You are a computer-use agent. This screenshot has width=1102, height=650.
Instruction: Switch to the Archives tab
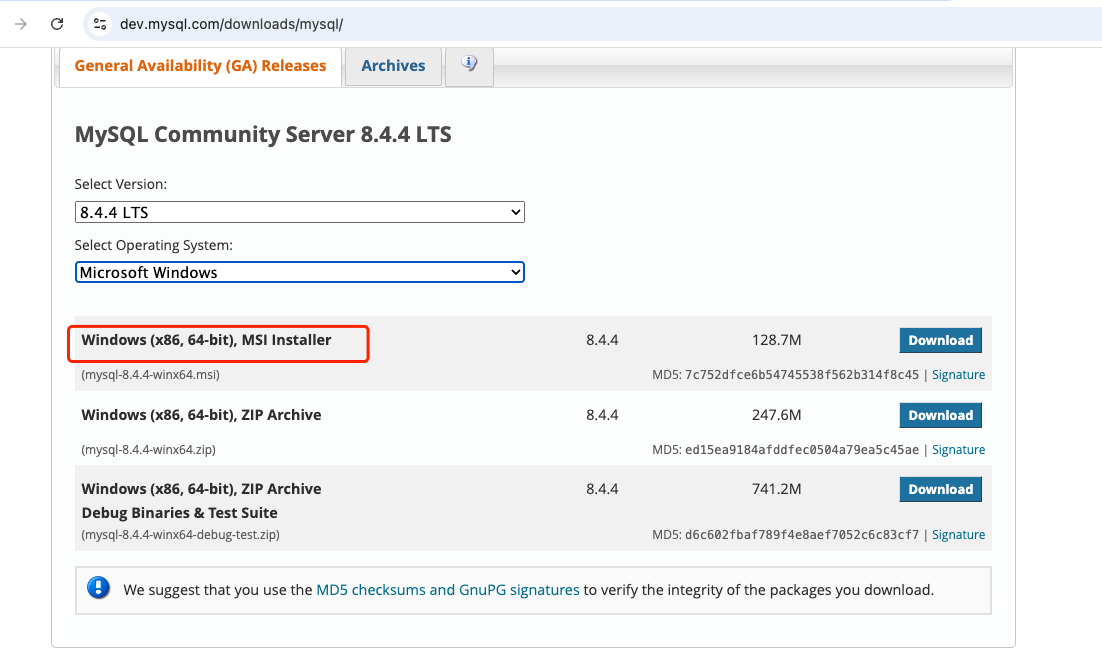pos(393,66)
